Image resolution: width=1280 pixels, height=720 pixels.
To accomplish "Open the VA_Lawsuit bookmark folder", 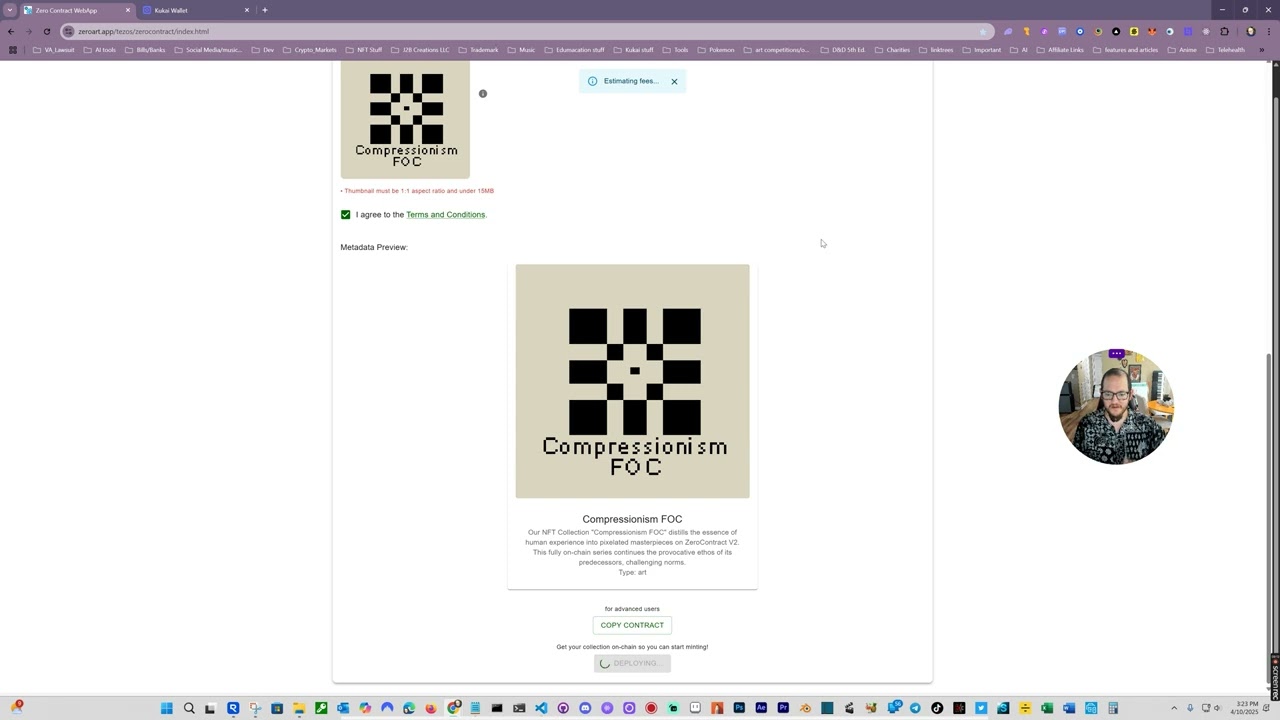I will tap(54, 50).
